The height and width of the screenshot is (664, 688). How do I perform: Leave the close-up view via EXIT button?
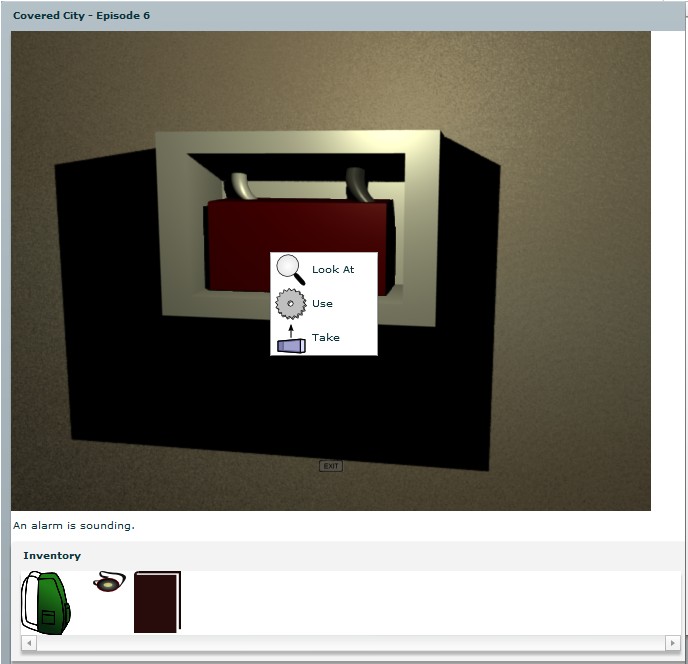click(331, 466)
